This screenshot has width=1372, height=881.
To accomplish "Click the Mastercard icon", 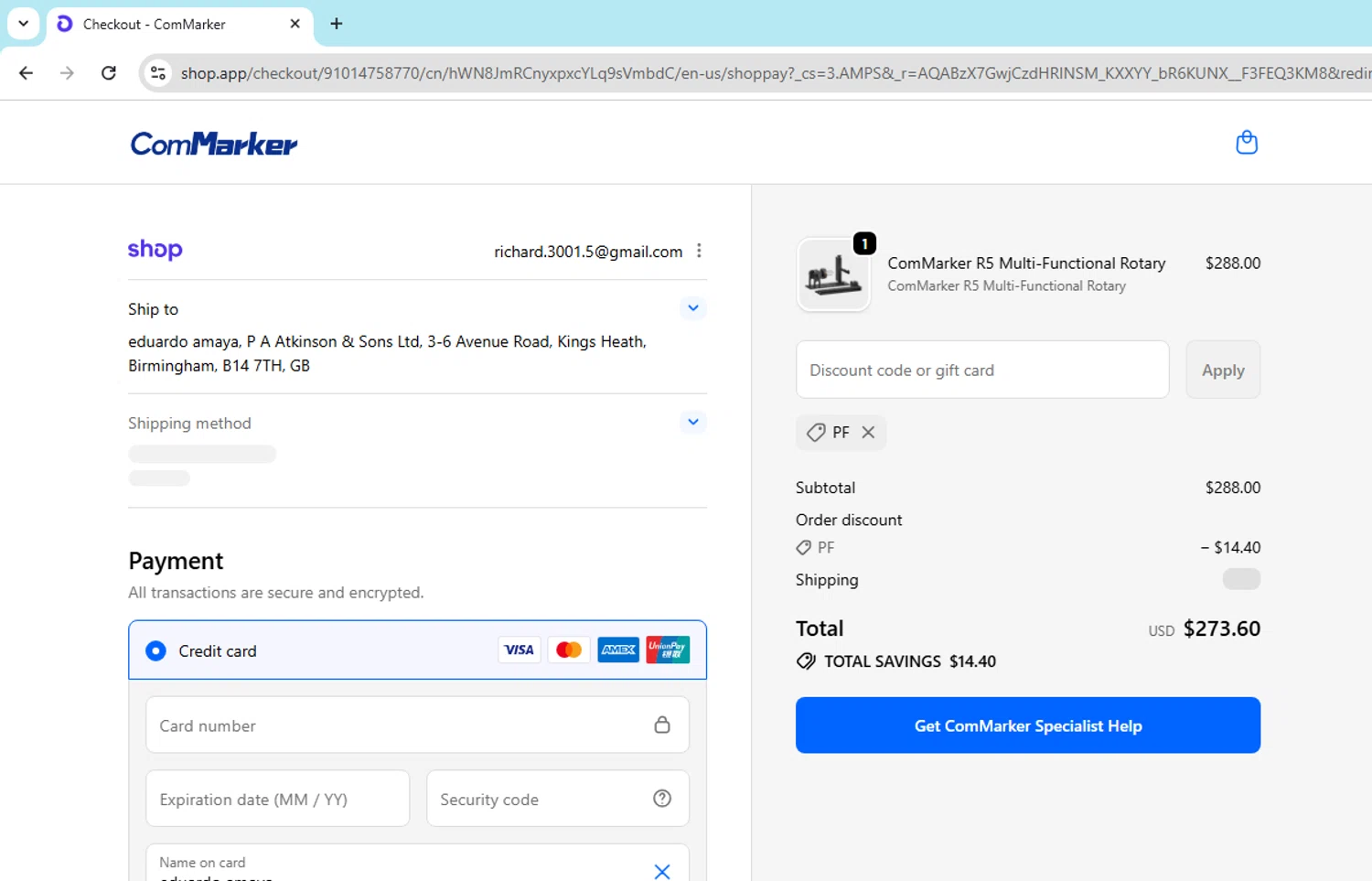I will 569,650.
